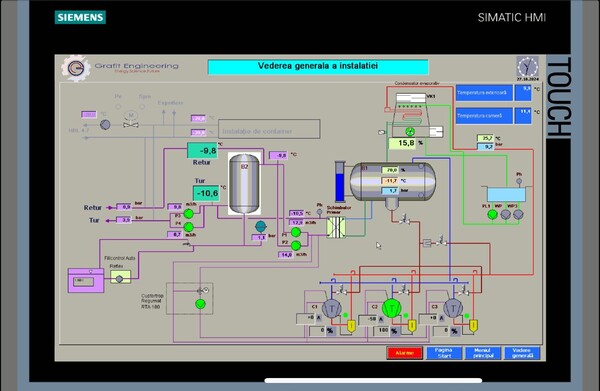This screenshot has height=391, width=600.
Task: Select the Tur temperature -10,6 field
Action: (206, 193)
